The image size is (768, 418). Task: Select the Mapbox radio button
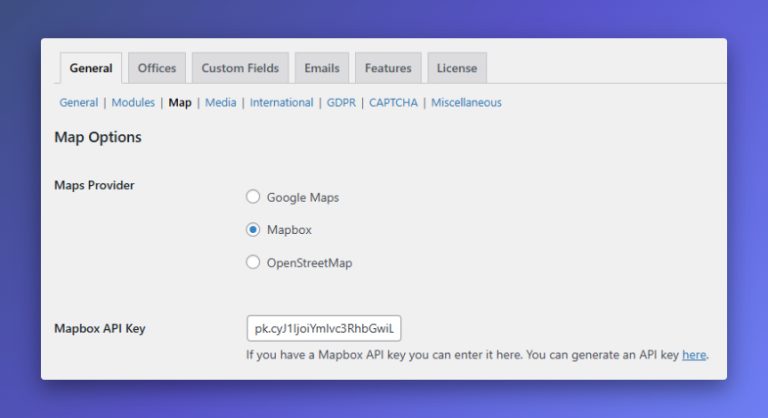[x=253, y=229]
